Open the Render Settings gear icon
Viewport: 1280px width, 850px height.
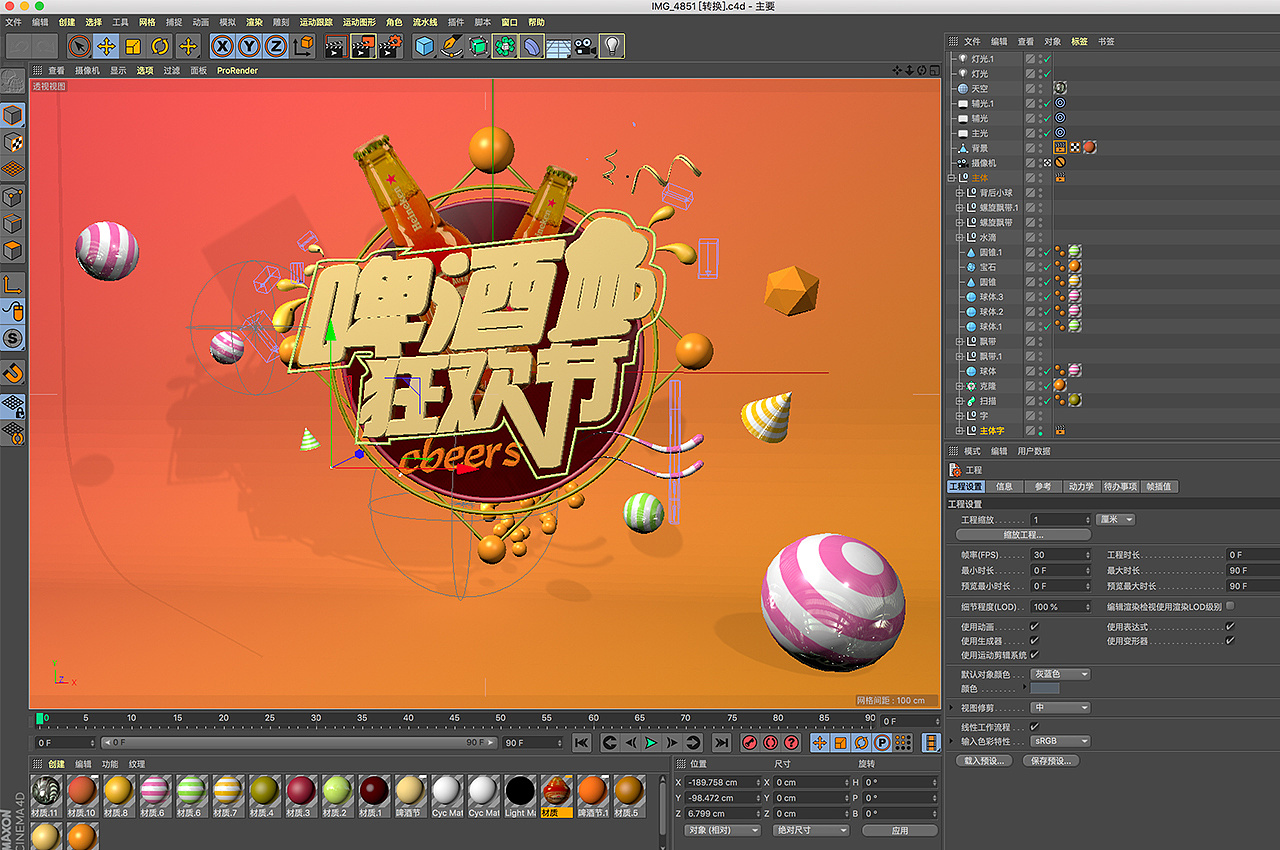click(388, 46)
